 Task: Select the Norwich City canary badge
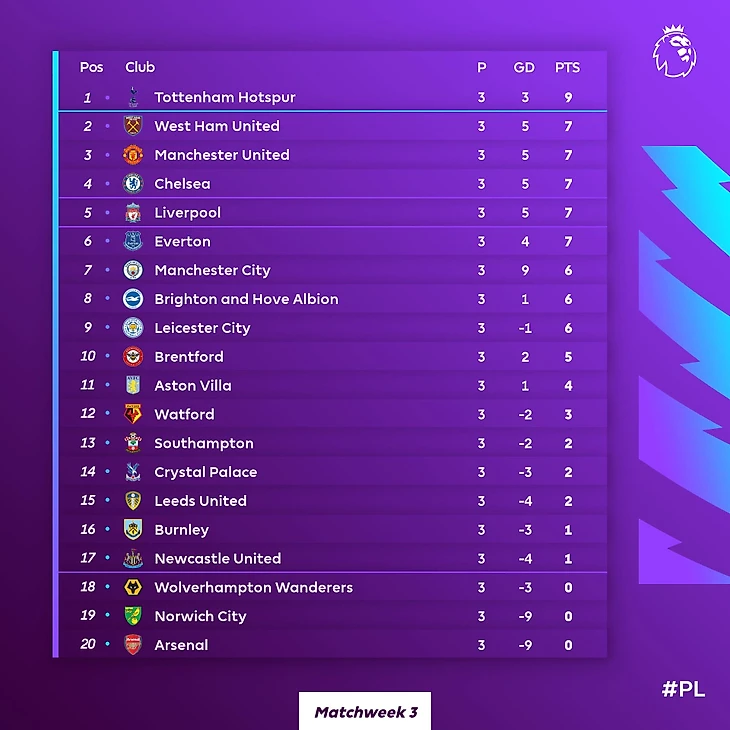(133, 616)
